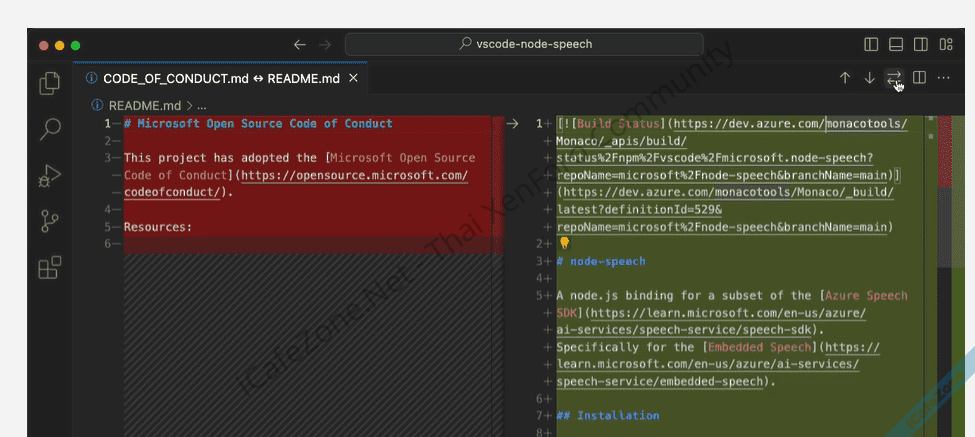Go to previous change with up arrow
975x437 pixels.
[845, 78]
